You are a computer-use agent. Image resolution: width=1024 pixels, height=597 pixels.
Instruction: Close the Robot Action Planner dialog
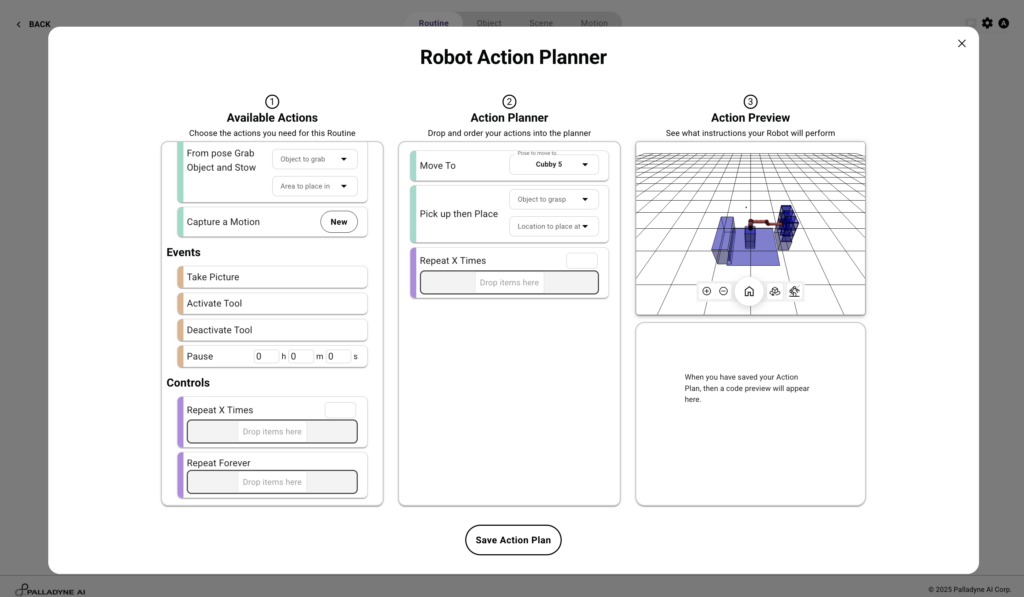(x=962, y=43)
